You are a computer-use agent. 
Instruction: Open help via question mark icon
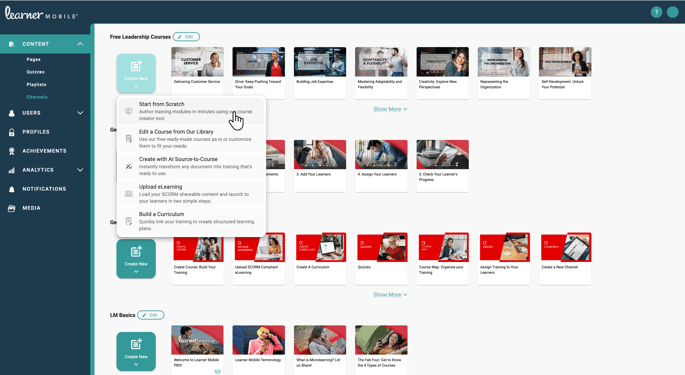click(656, 12)
